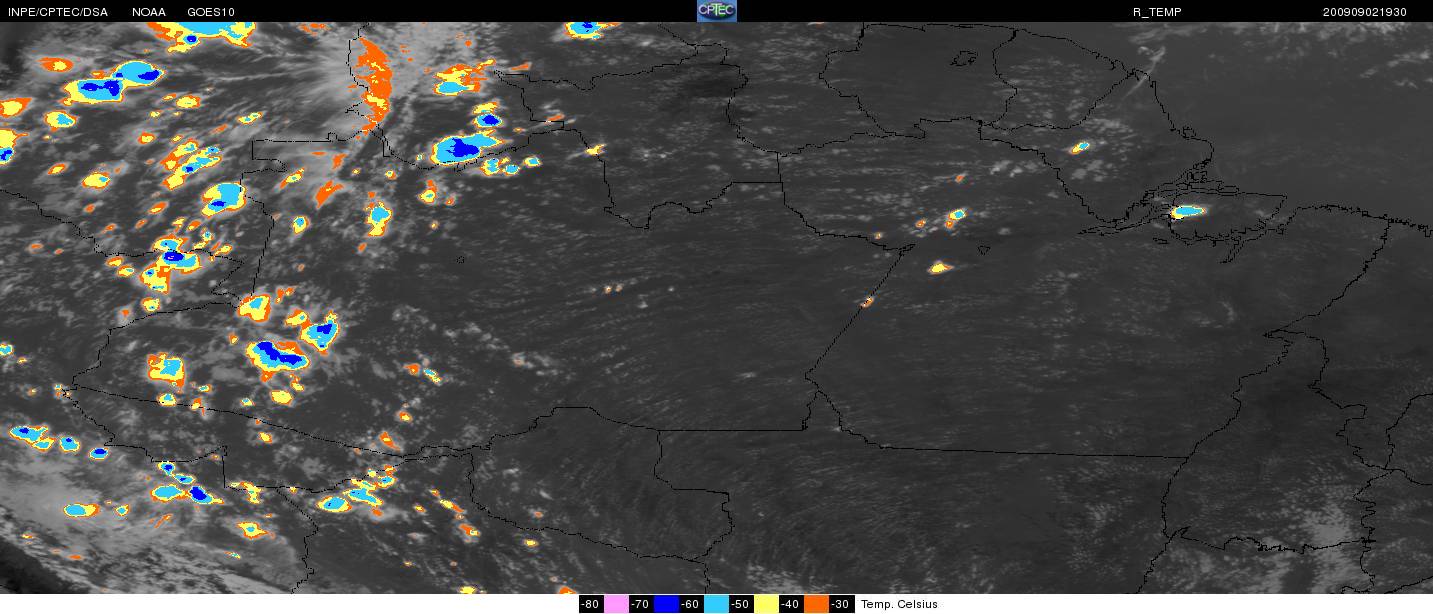Screen dimensions: 1433x614
Task: Click the long orange cloud streak at top
Action: 374,80
